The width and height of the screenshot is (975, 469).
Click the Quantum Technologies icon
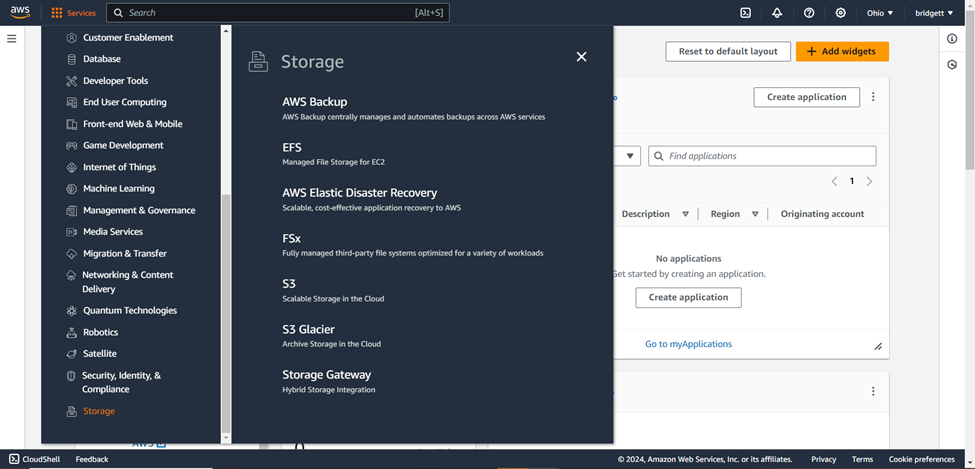click(72, 310)
